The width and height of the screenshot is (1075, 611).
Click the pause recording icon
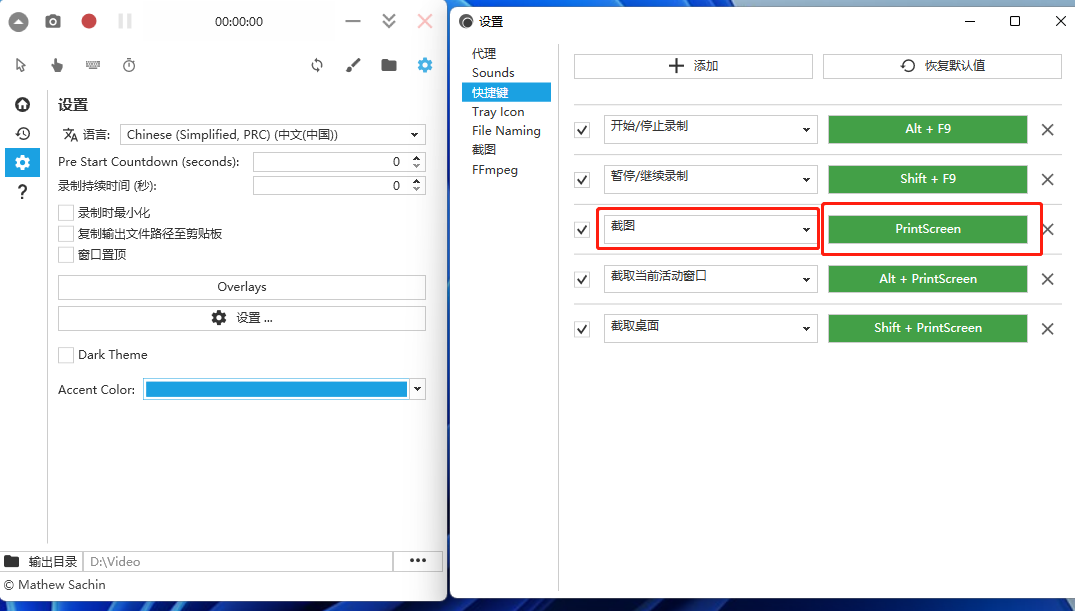click(x=125, y=21)
